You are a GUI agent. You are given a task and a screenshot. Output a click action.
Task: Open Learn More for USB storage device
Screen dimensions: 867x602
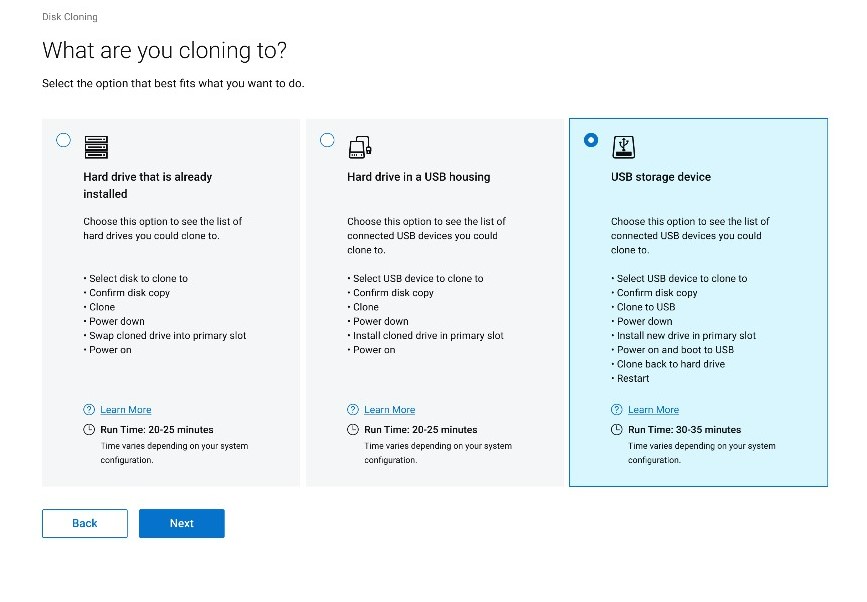(653, 410)
